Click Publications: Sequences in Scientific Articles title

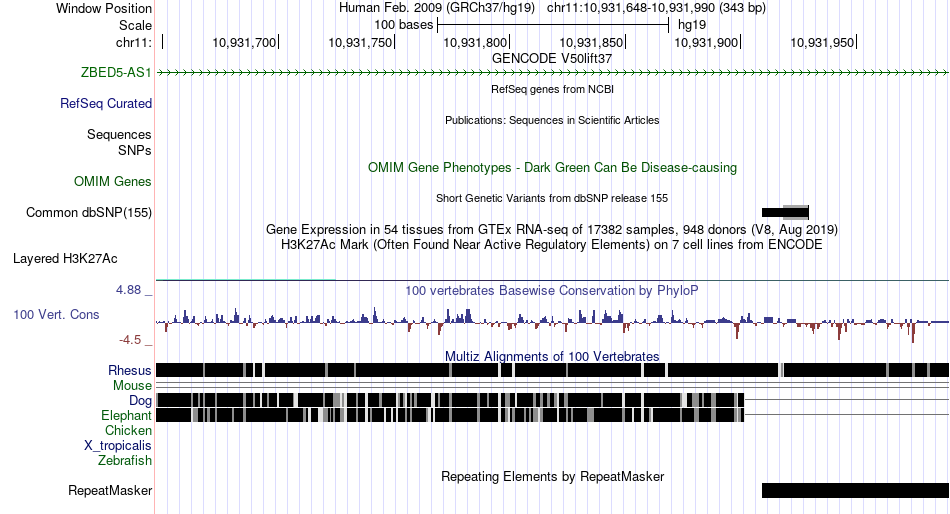pyautogui.click(x=552, y=120)
